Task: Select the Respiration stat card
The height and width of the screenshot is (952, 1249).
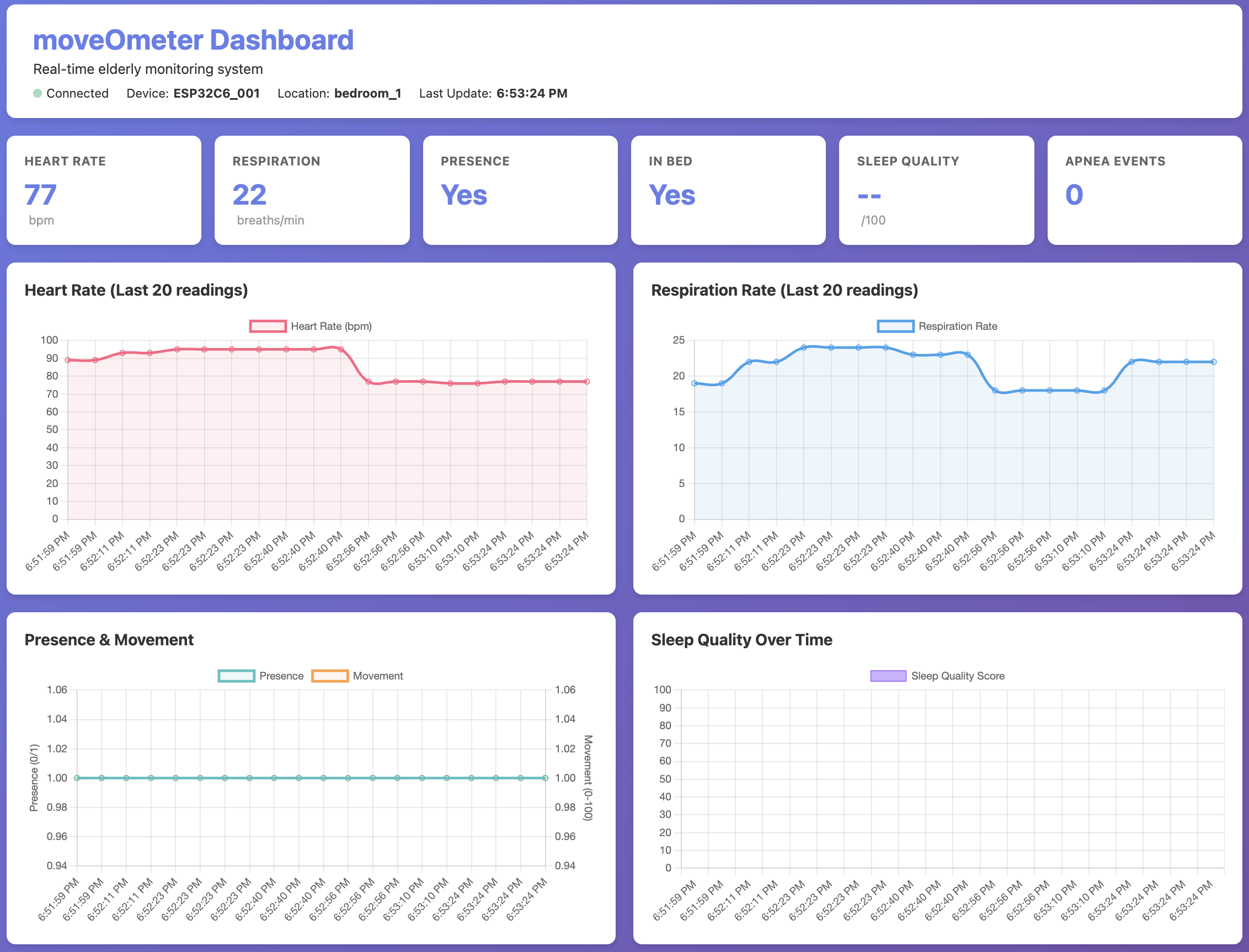Action: (312, 190)
